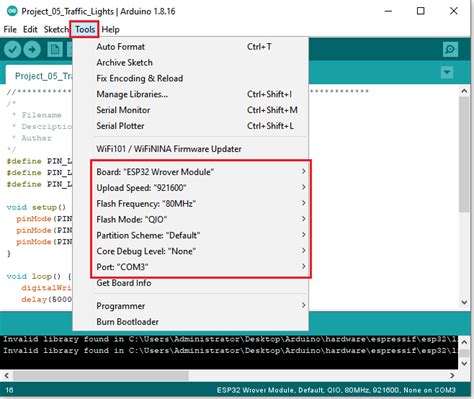The height and width of the screenshot is (399, 474).
Task: Click horizontal scrollbar thumb at bottom
Action: 101,376
